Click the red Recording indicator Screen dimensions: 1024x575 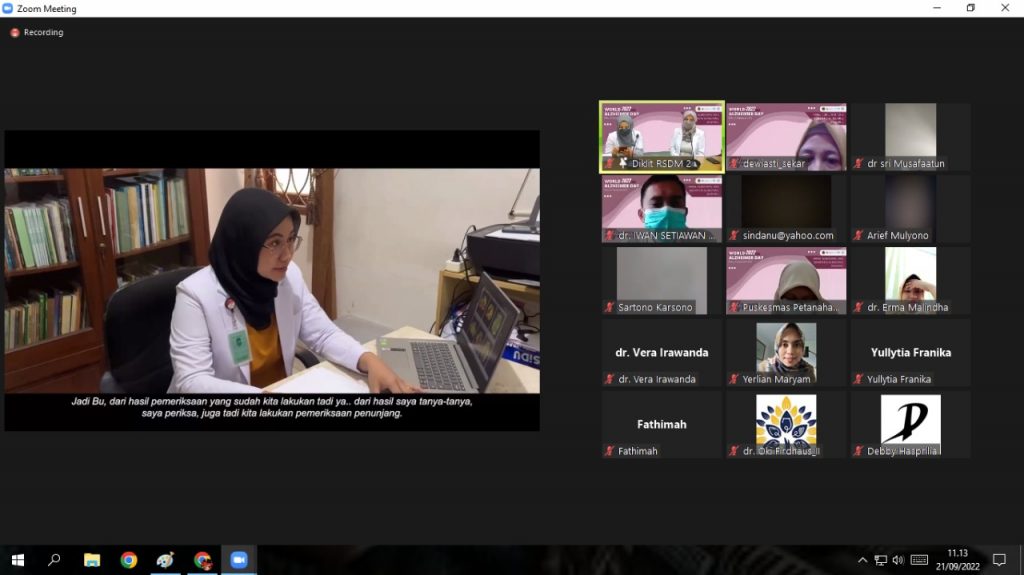[15, 32]
